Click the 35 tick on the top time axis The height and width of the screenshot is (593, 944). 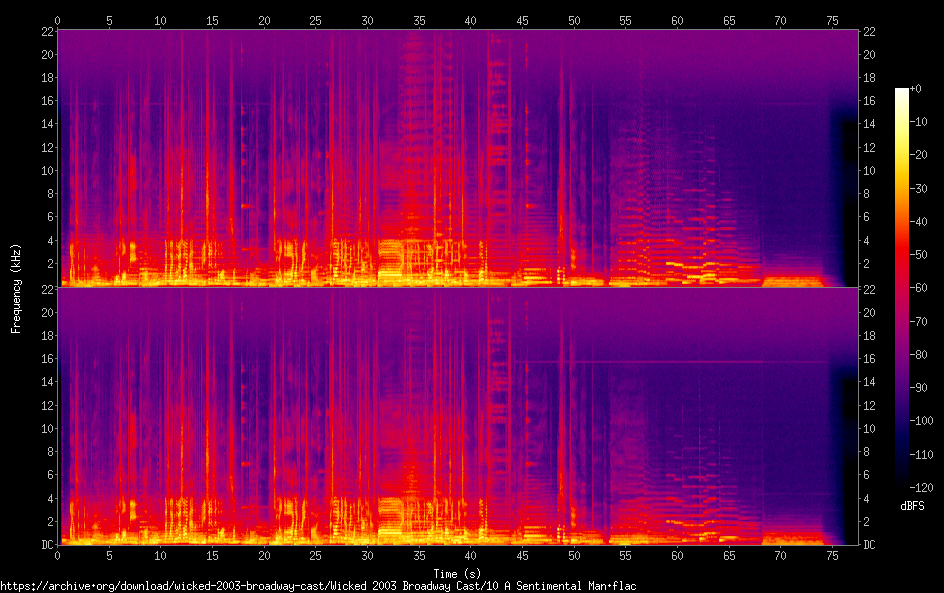point(419,20)
